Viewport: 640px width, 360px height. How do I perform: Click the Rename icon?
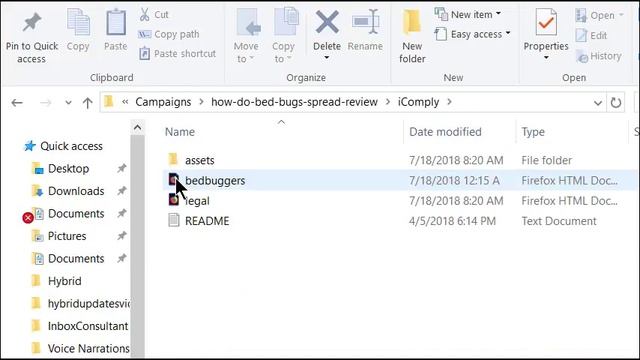[x=366, y=22]
